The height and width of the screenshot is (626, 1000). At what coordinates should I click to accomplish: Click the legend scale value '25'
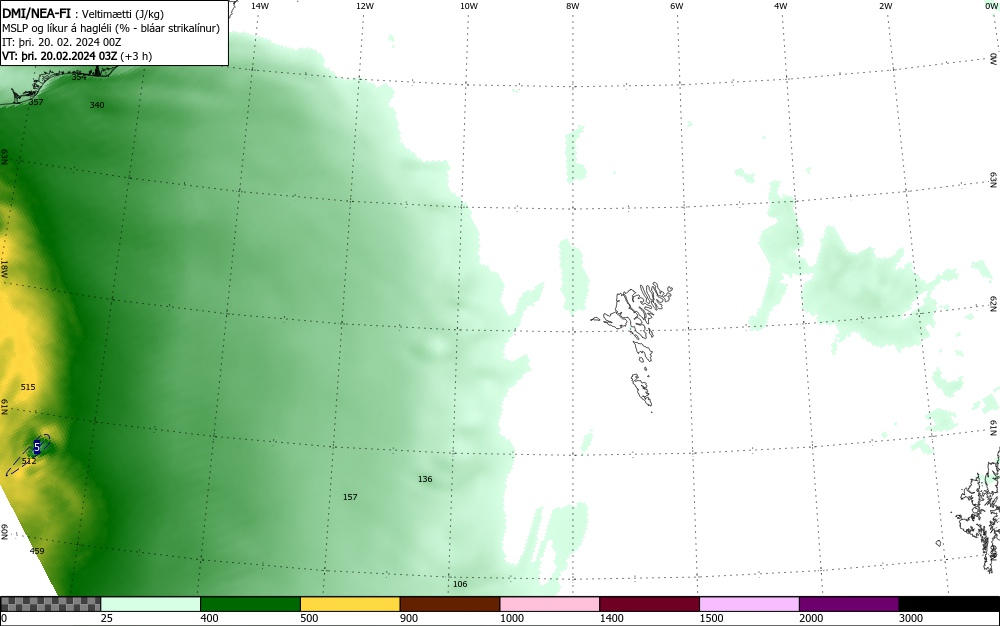point(107,618)
